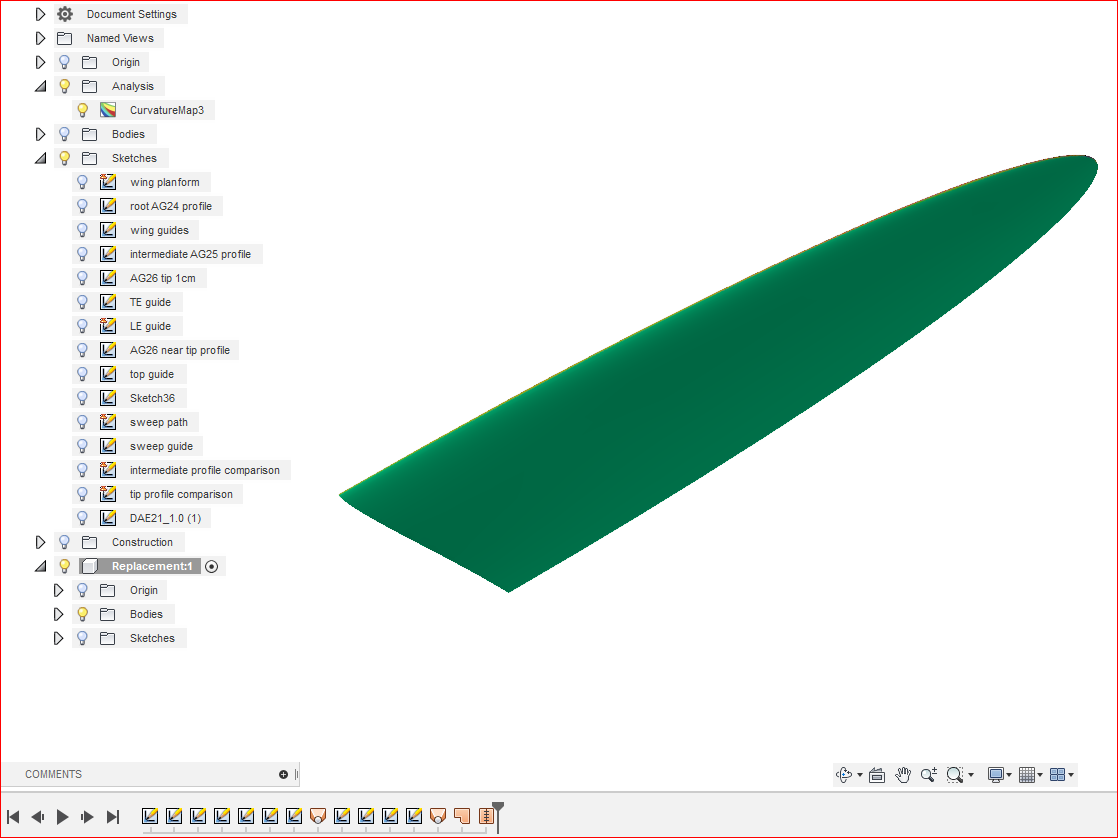Step back one timeline feature

(38, 817)
